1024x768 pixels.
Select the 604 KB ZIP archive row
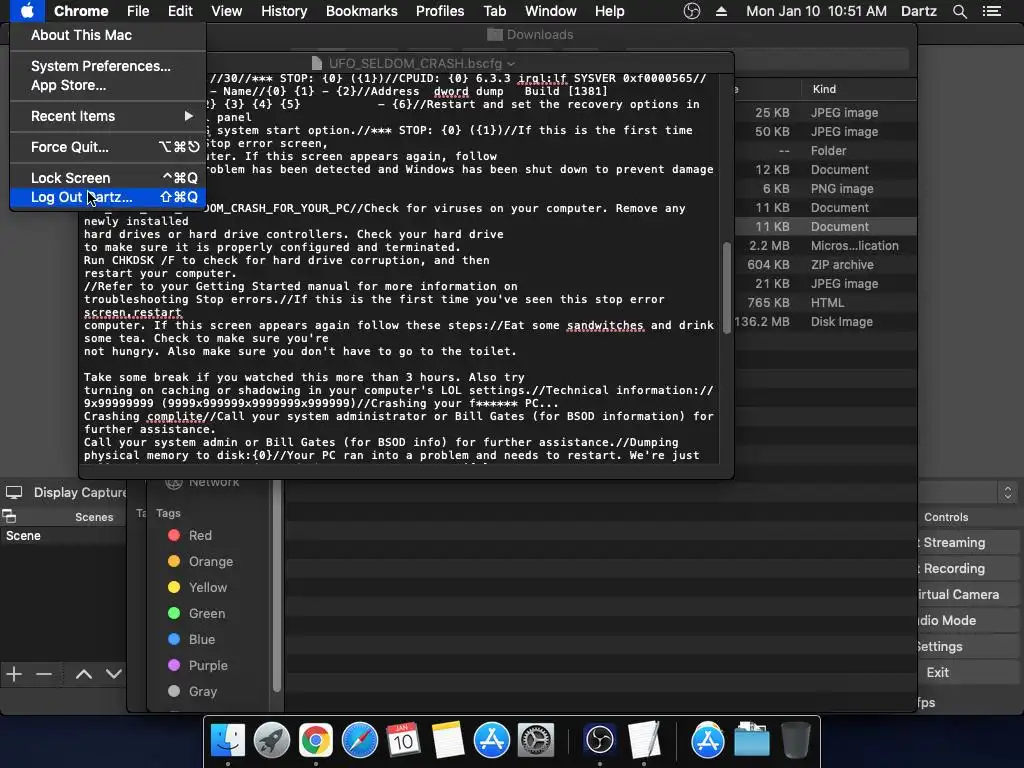pyautogui.click(x=825, y=265)
